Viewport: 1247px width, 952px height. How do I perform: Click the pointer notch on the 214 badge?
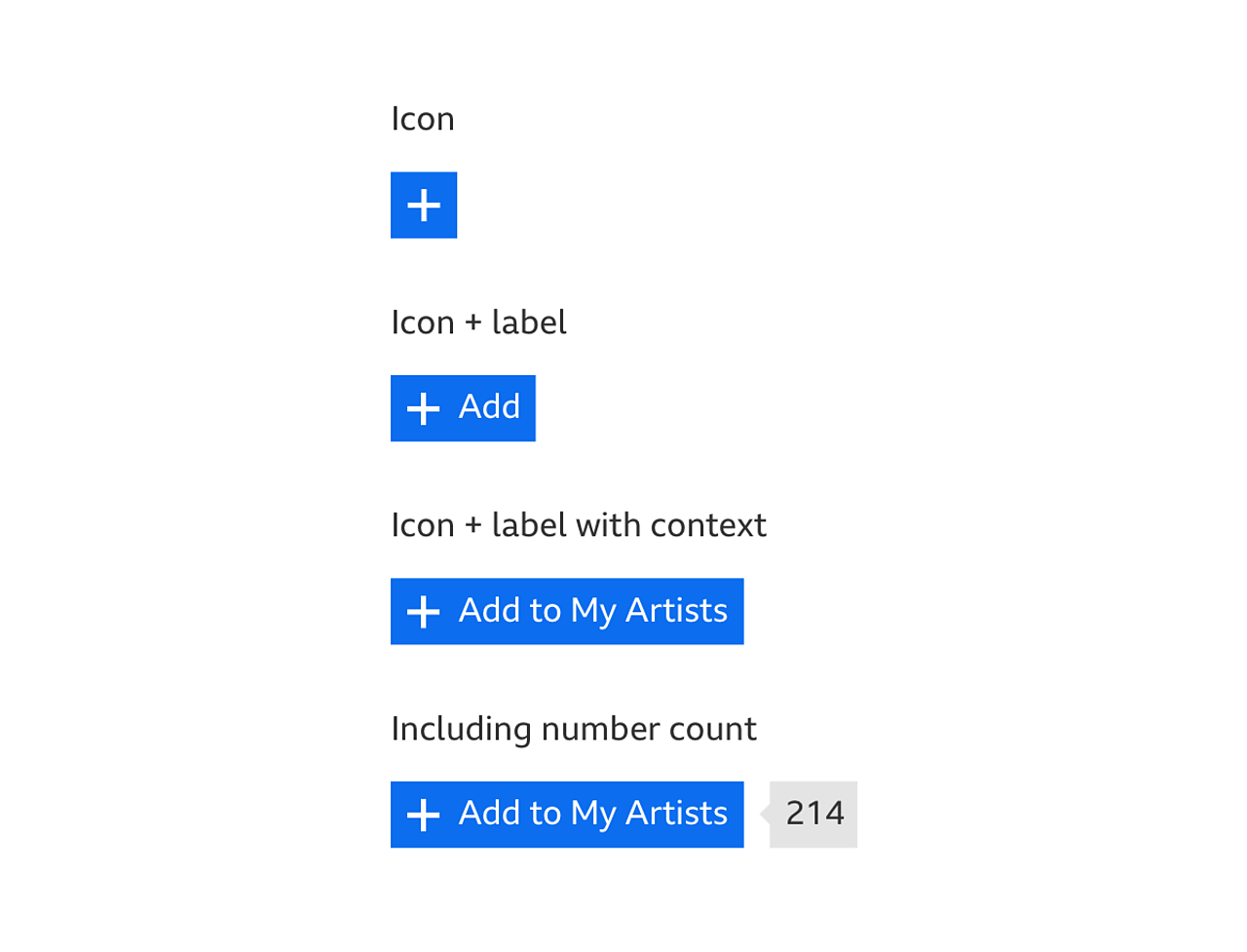click(x=765, y=814)
